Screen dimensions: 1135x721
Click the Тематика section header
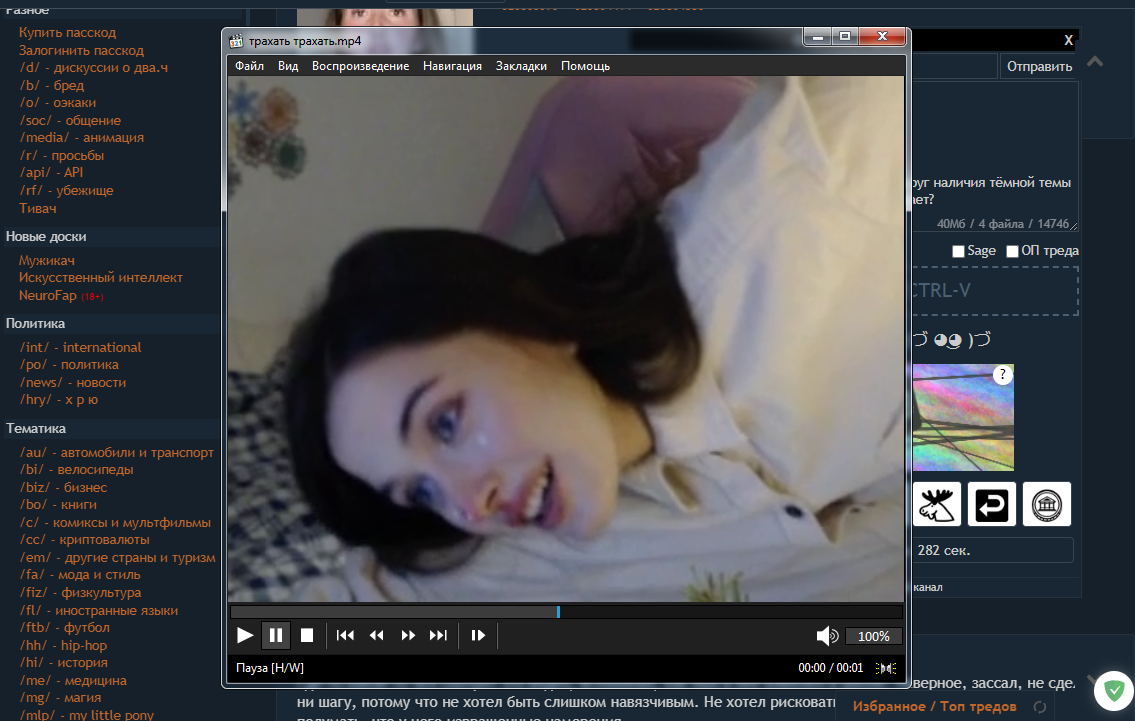tap(36, 429)
